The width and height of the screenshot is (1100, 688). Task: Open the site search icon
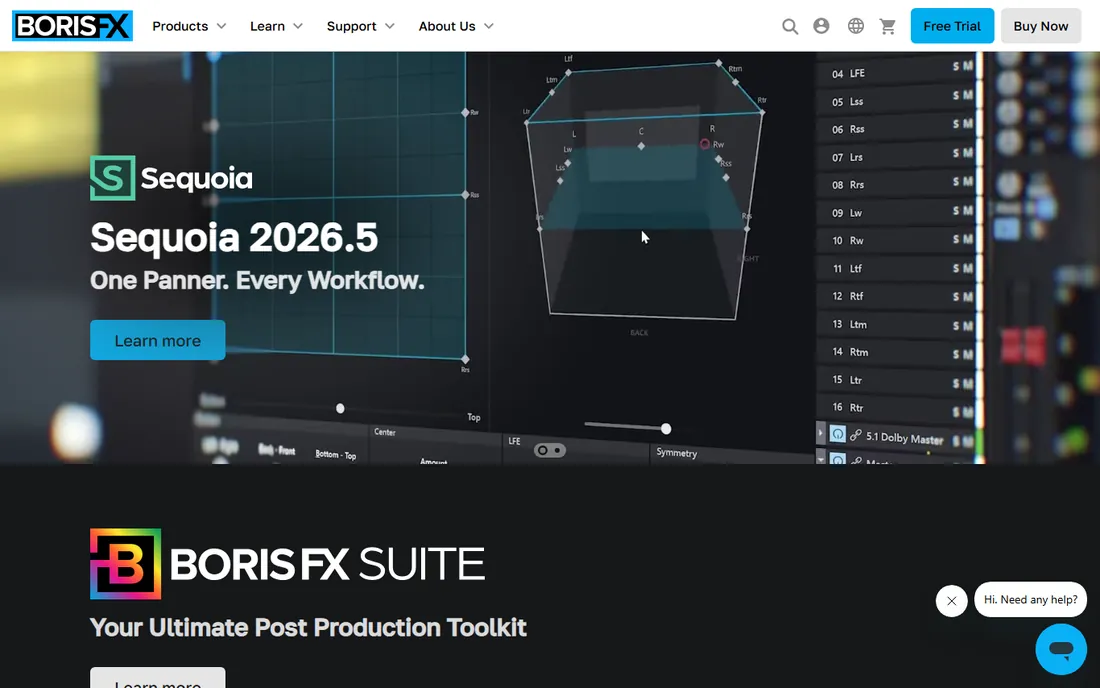click(790, 27)
